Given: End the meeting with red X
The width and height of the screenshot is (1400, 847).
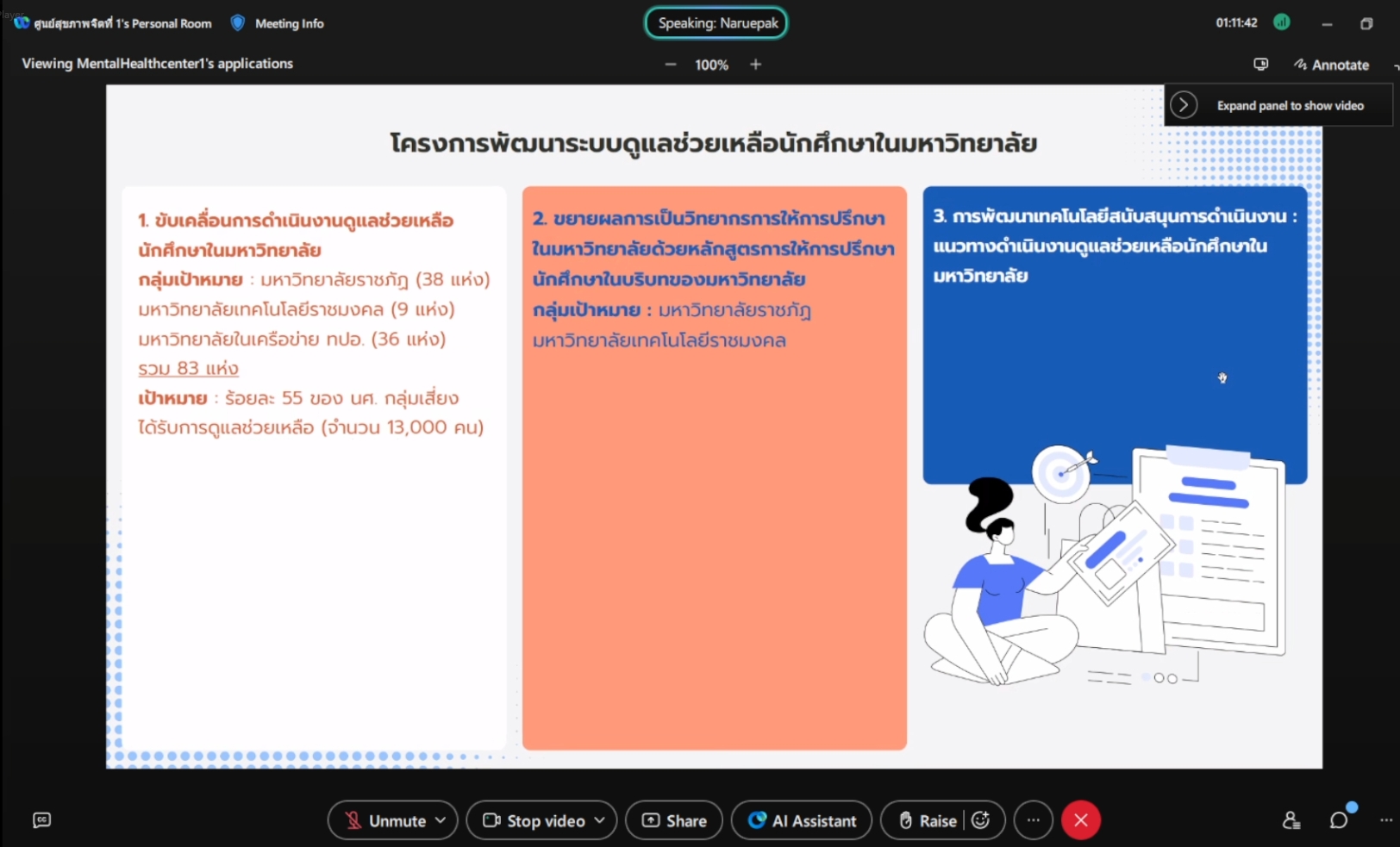Looking at the screenshot, I should pyautogui.click(x=1080, y=820).
